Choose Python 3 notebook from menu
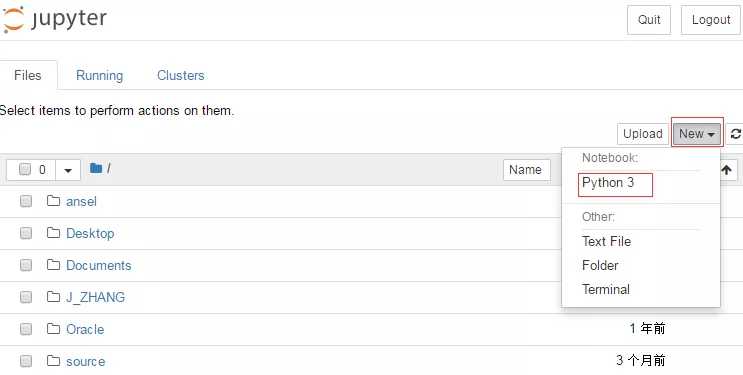 608,183
